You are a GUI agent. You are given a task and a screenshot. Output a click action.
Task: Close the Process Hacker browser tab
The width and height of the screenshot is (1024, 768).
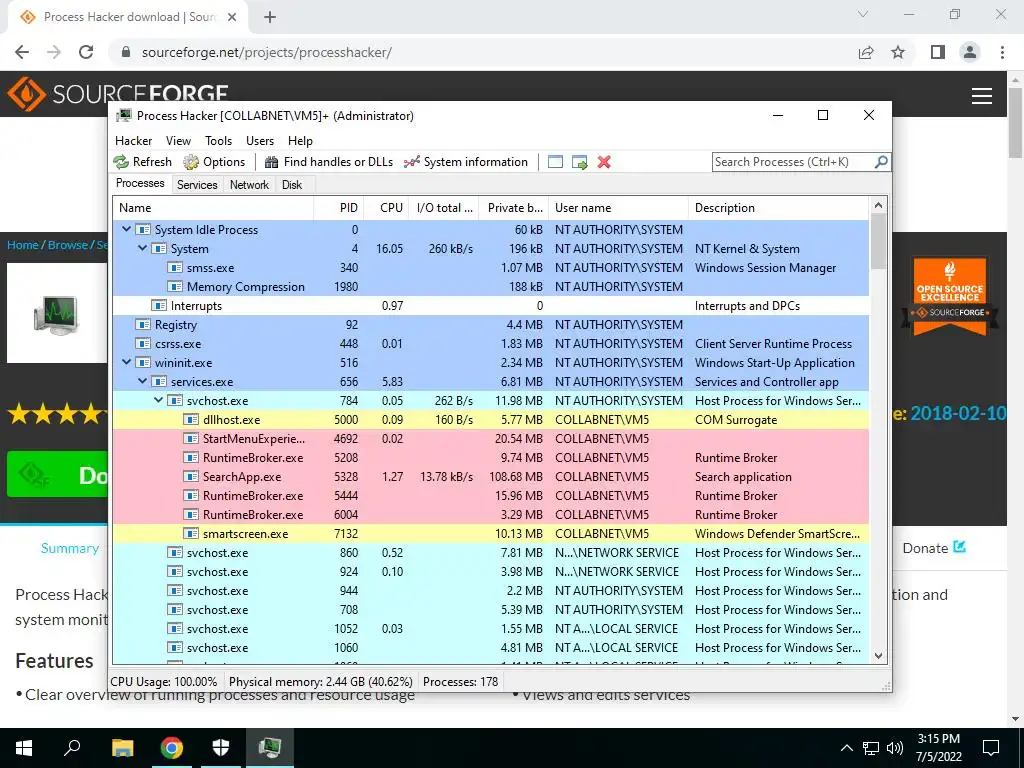(x=232, y=17)
